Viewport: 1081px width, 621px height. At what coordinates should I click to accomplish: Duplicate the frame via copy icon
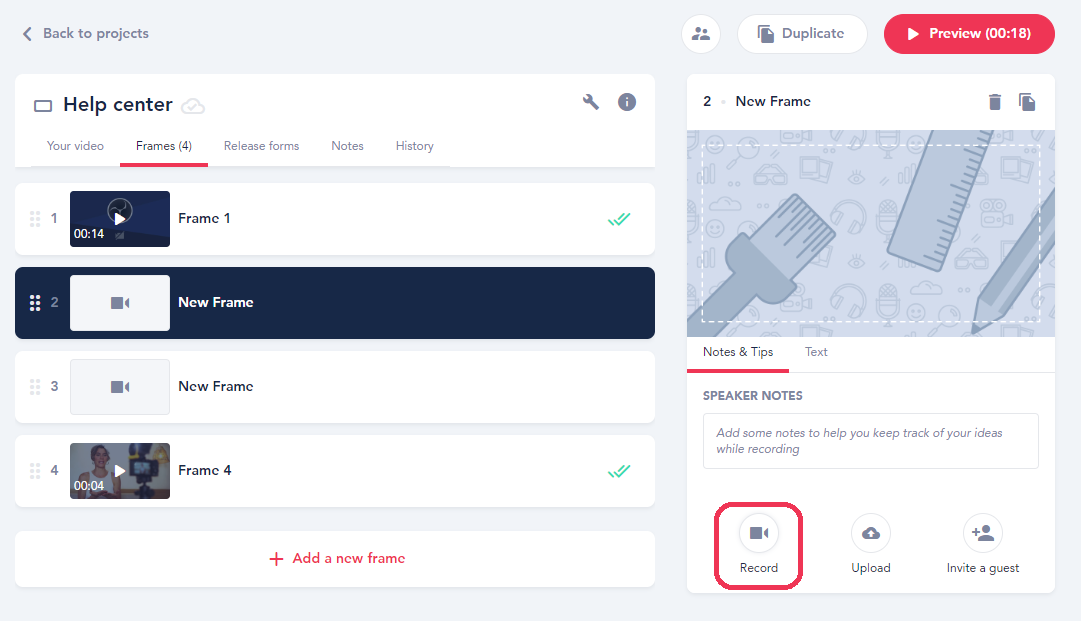1027,102
